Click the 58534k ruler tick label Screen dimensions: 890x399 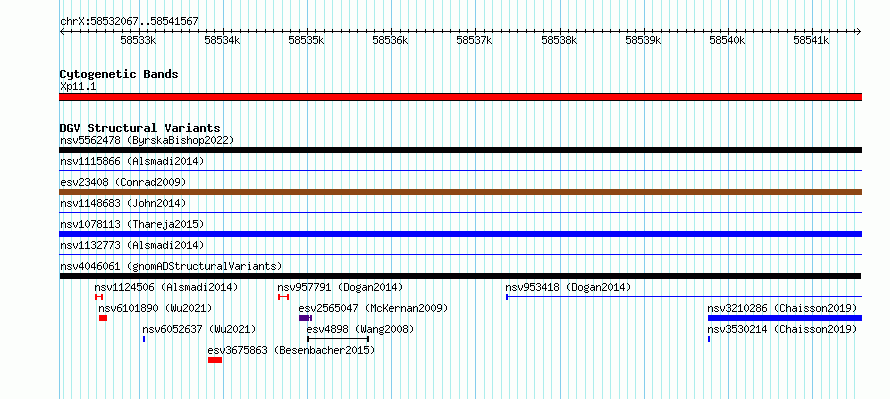[x=222, y=40]
